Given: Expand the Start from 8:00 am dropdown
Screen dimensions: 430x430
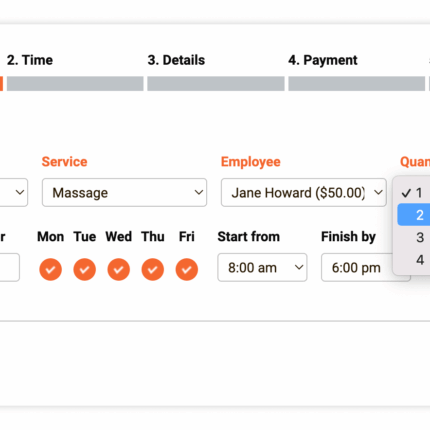Looking at the screenshot, I should click(262, 267).
